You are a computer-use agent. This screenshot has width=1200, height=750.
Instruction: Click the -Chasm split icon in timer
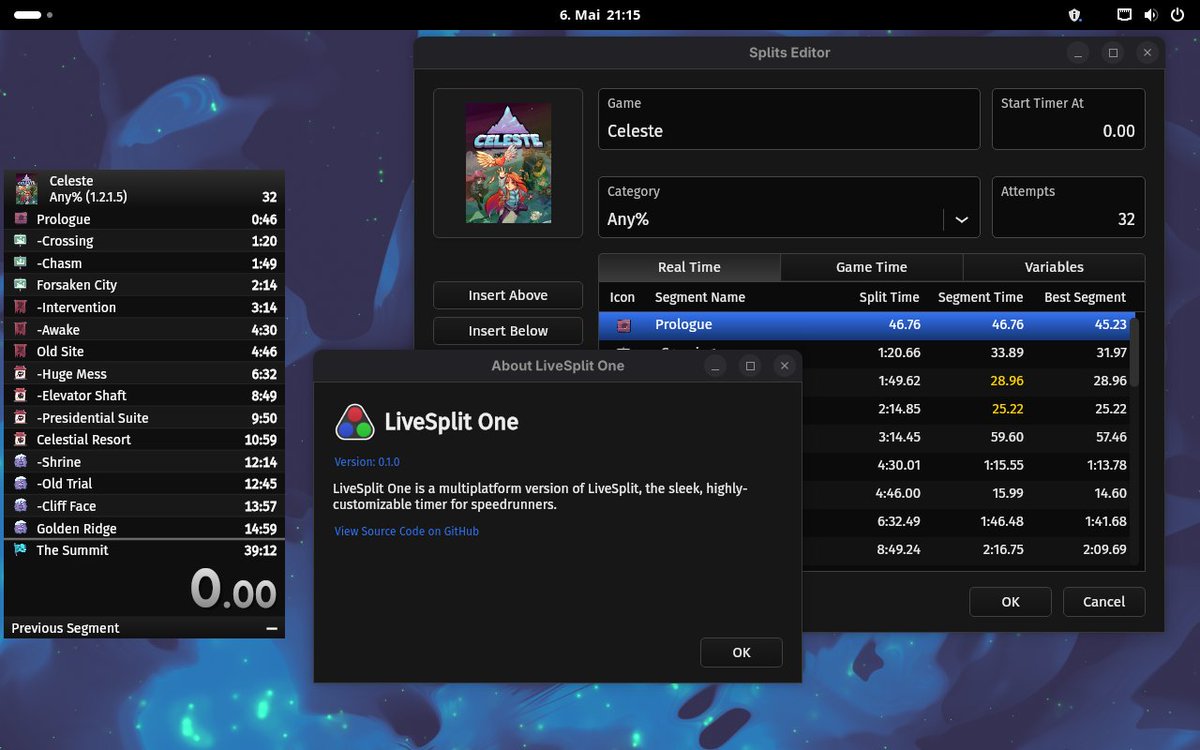click(20, 263)
